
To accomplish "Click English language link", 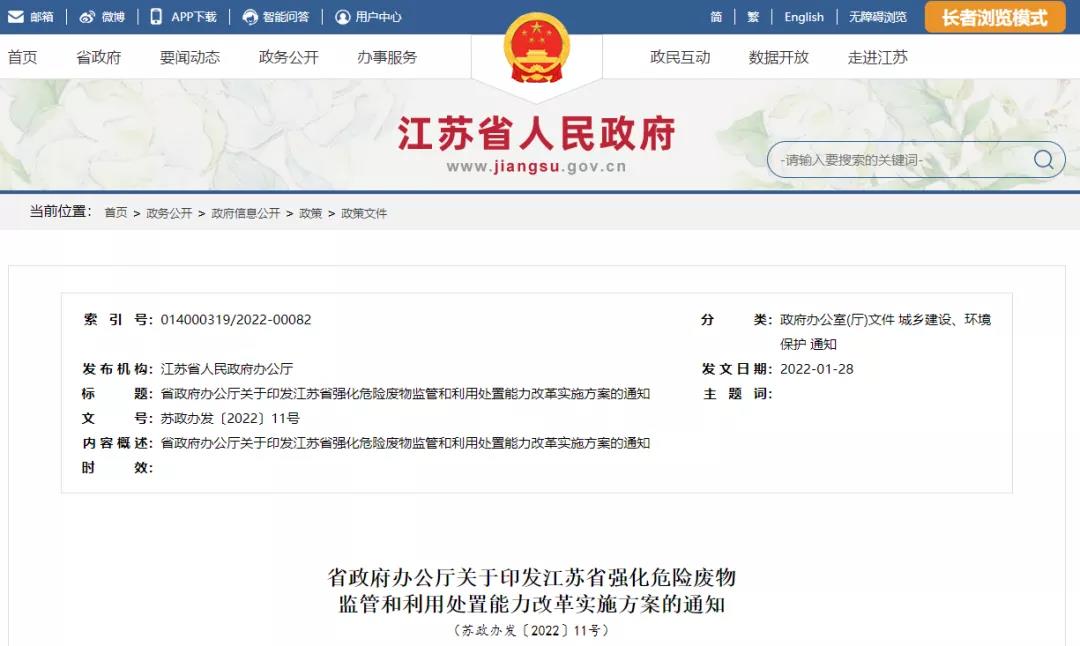I will click(x=804, y=17).
